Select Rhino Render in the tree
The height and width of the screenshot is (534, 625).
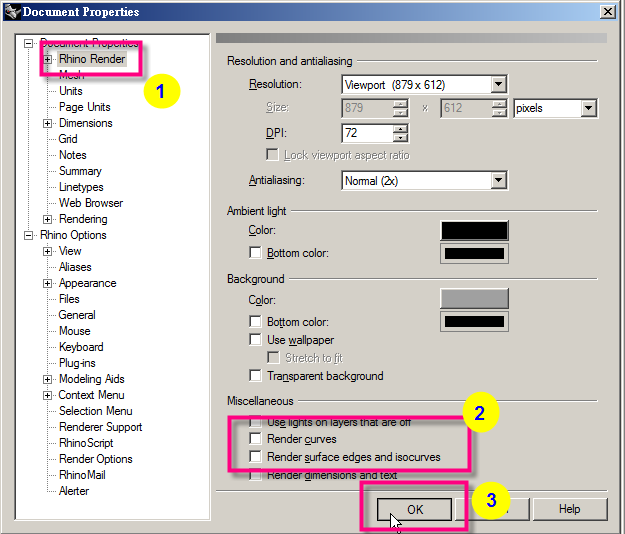tap(92, 59)
